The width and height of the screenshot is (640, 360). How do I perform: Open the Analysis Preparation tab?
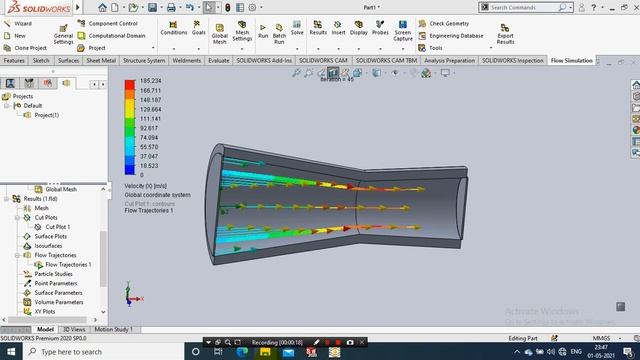coord(449,60)
